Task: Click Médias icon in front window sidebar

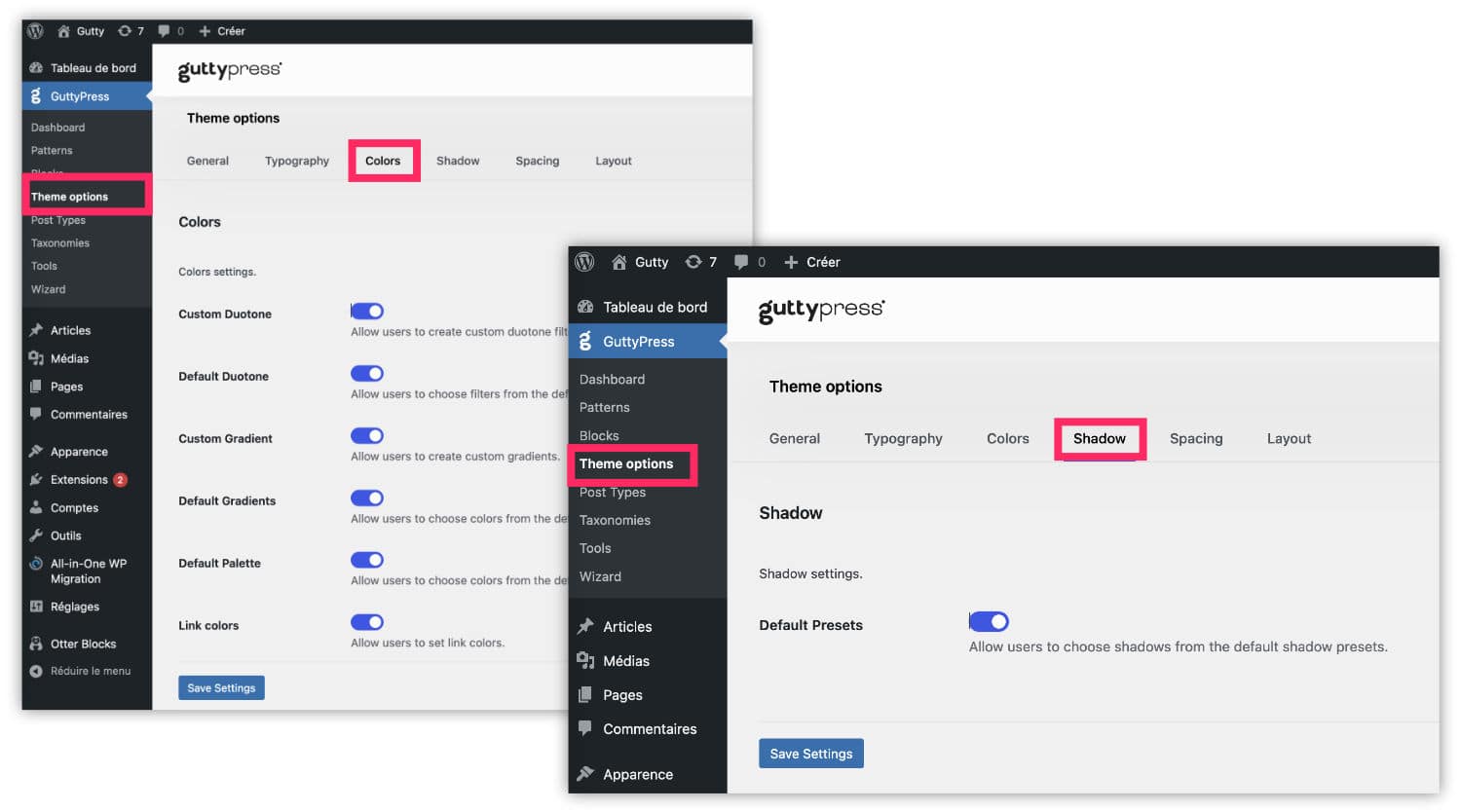Action: pyautogui.click(x=585, y=661)
